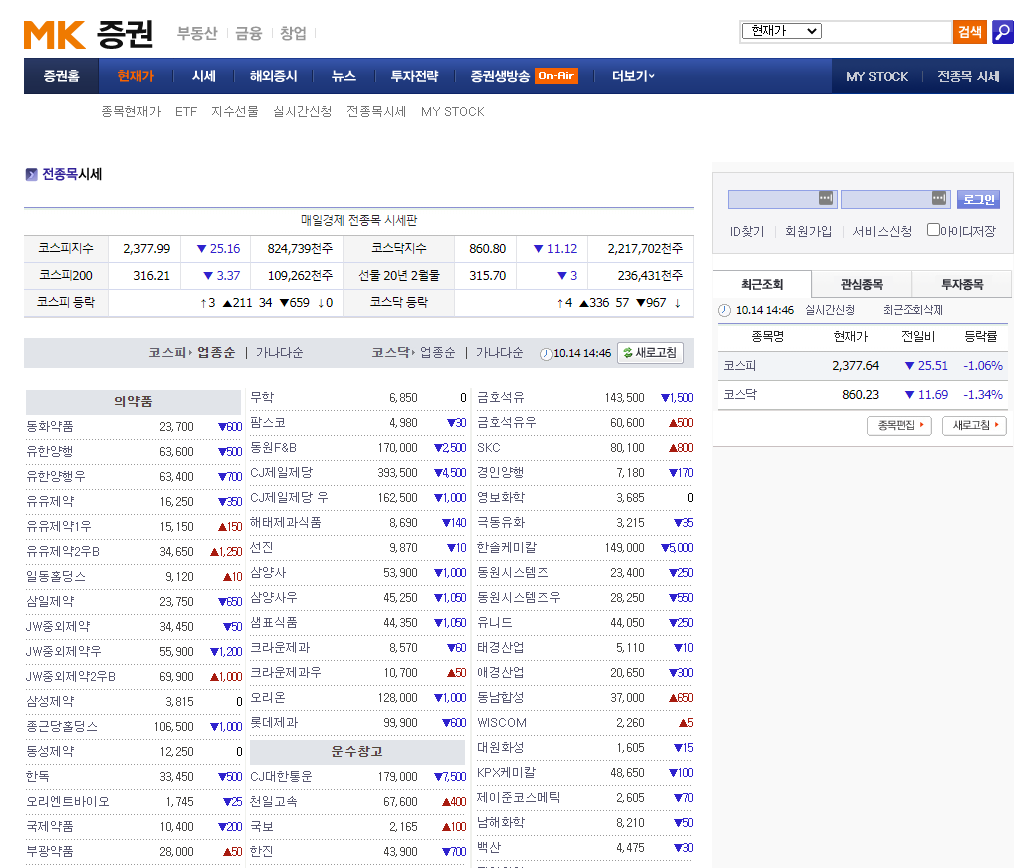Click the 서비스신청 link
This screenshot has height=868, width=1026.
click(x=882, y=232)
